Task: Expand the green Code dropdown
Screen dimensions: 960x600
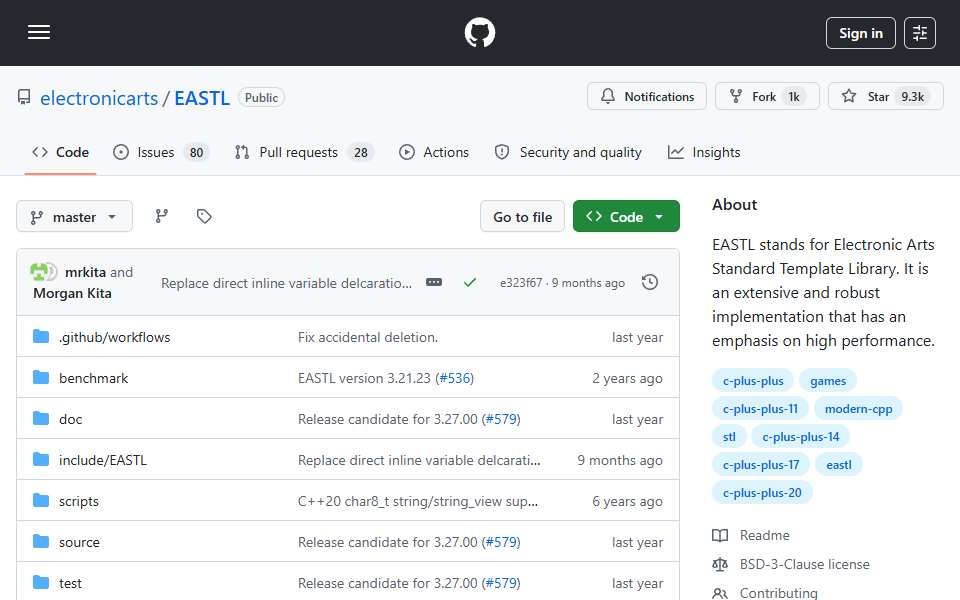Action: pyautogui.click(x=626, y=217)
